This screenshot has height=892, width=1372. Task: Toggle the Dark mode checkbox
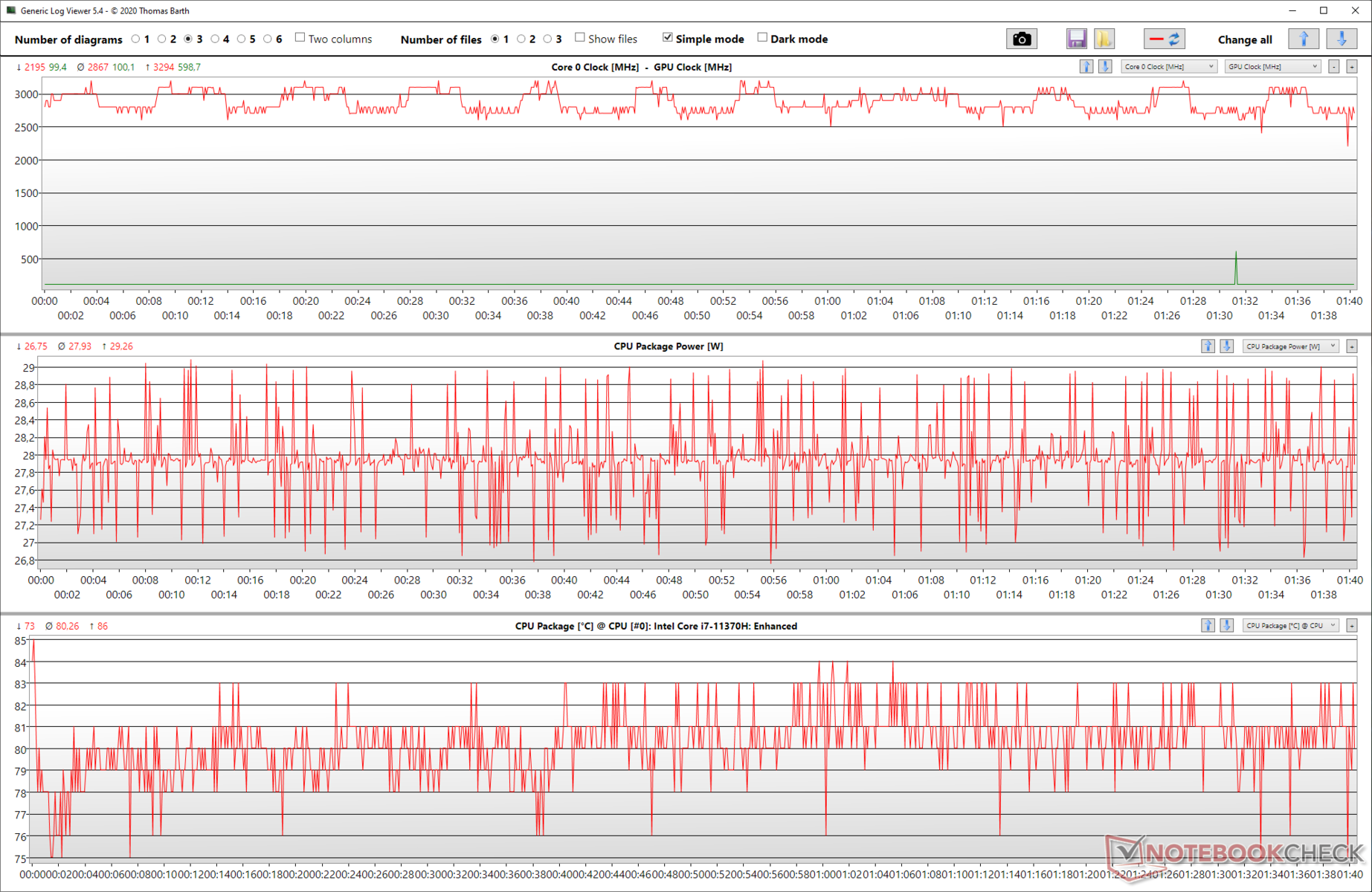(x=762, y=38)
